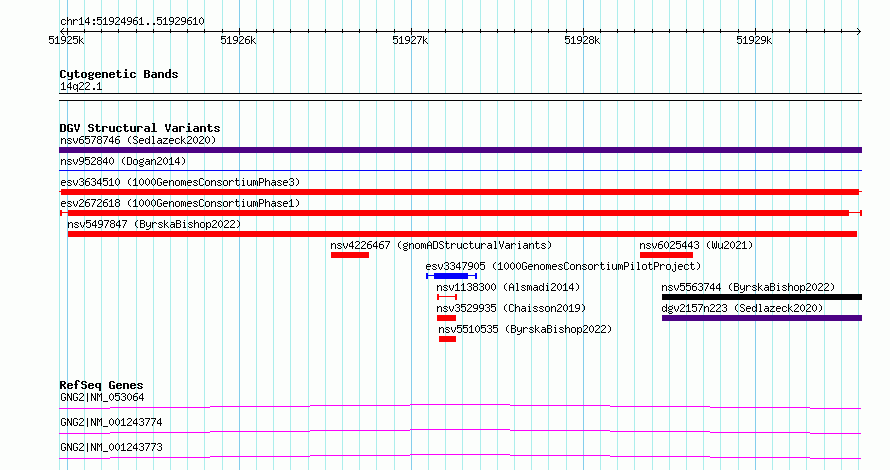Open esv2672618 (1000GenomesConsortiumPhase1) label

(180, 203)
